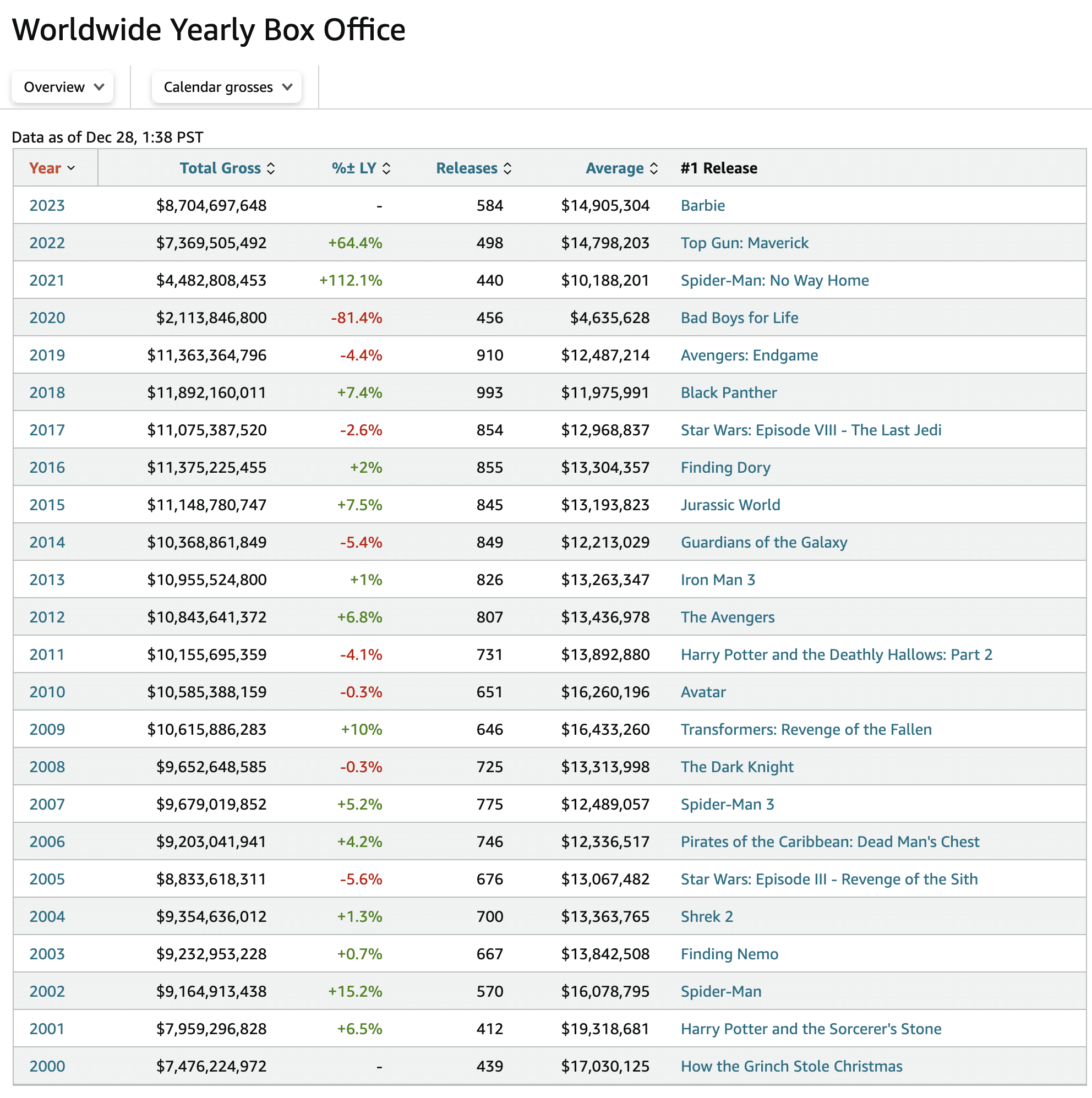The width and height of the screenshot is (1092, 1098).
Task: Sort table by Releases column
Action: coord(473,168)
